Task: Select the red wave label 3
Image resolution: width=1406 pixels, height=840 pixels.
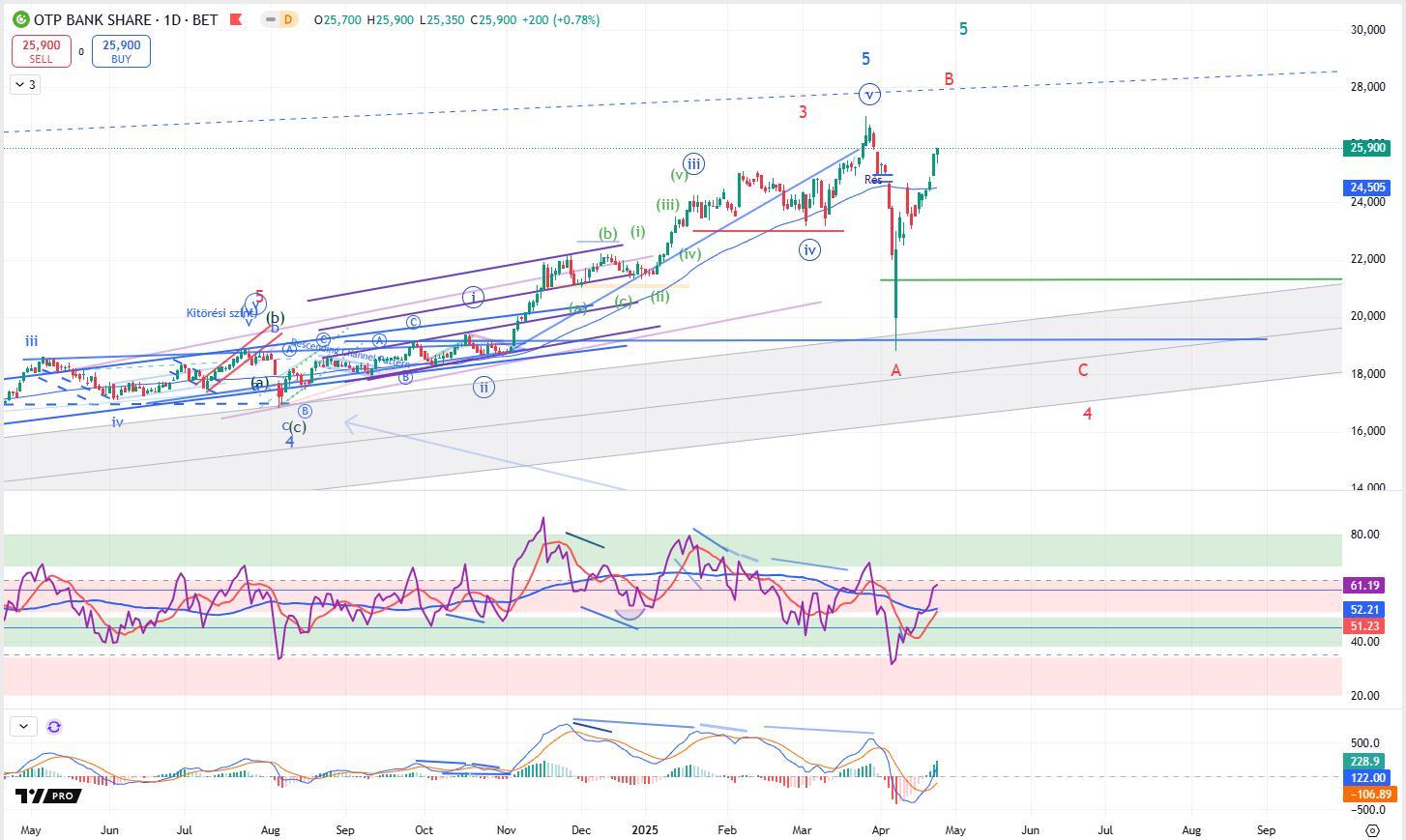Action: coord(803,112)
